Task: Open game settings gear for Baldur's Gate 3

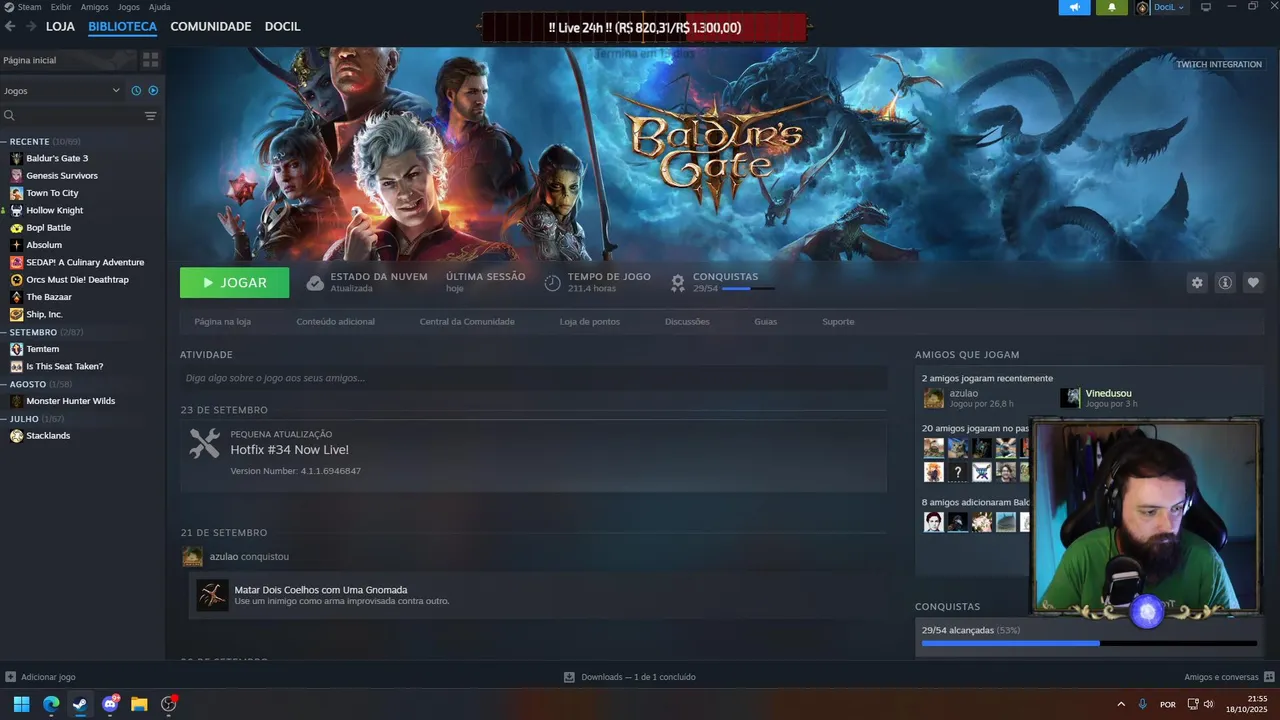Action: click(1197, 283)
